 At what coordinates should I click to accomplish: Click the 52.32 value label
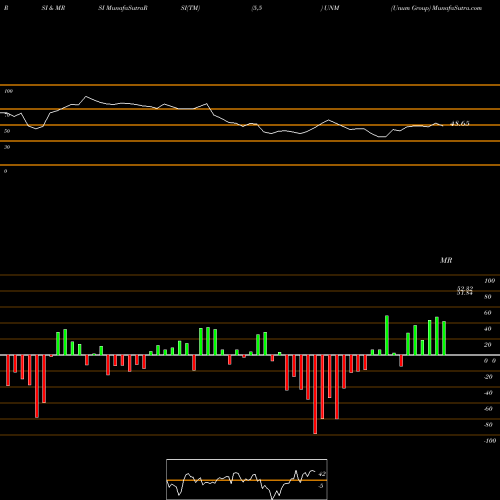[465, 288]
